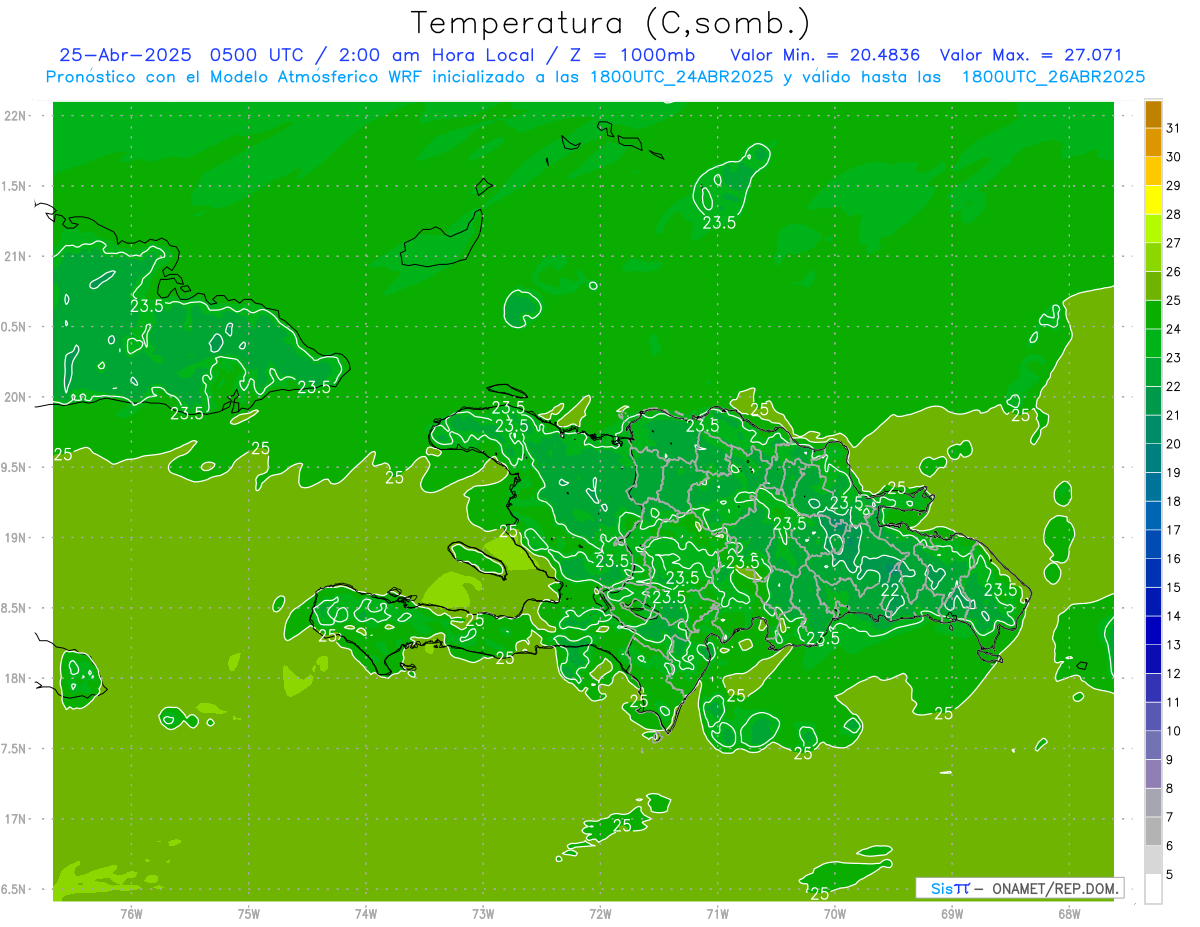Click the '74W' longitude axis label
This screenshot has height=927, width=1200.
coord(366,914)
